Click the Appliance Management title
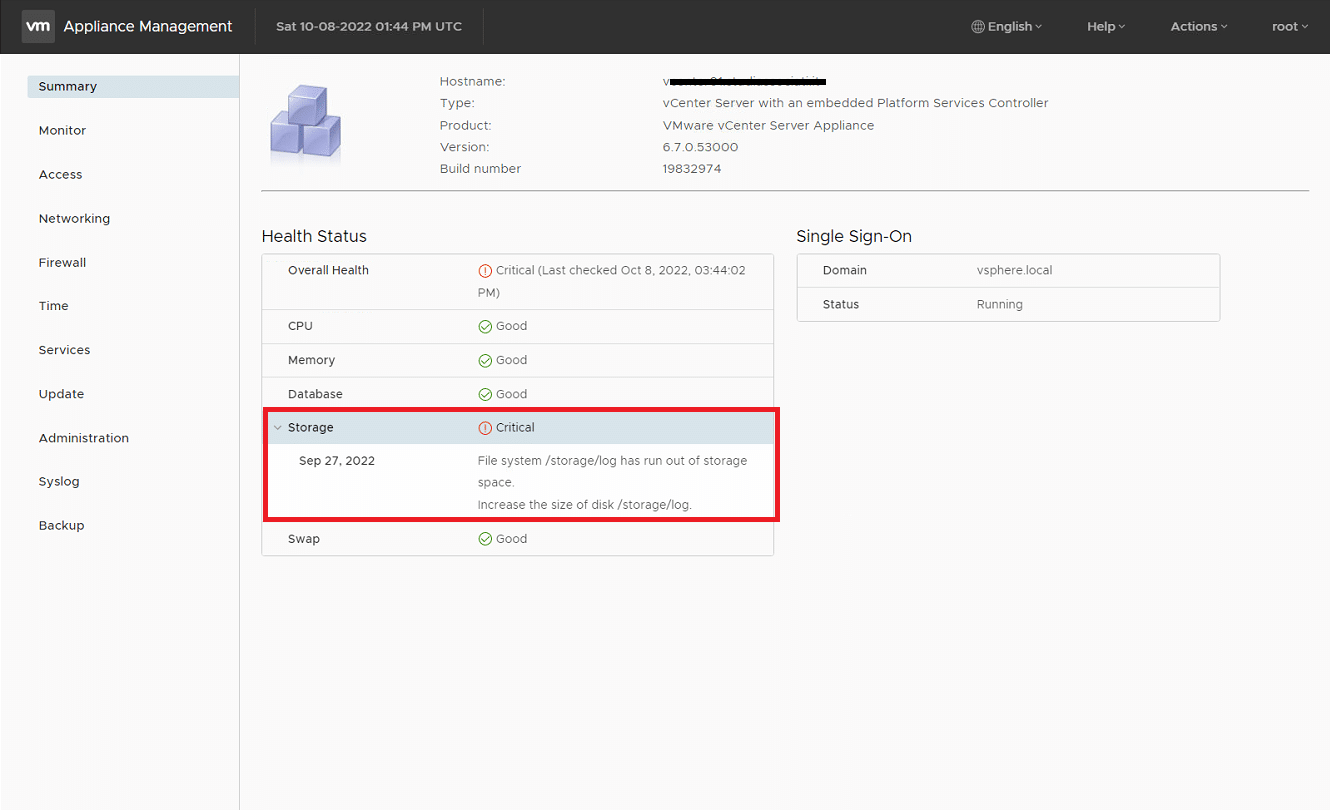The width and height of the screenshot is (1330, 810). click(148, 27)
